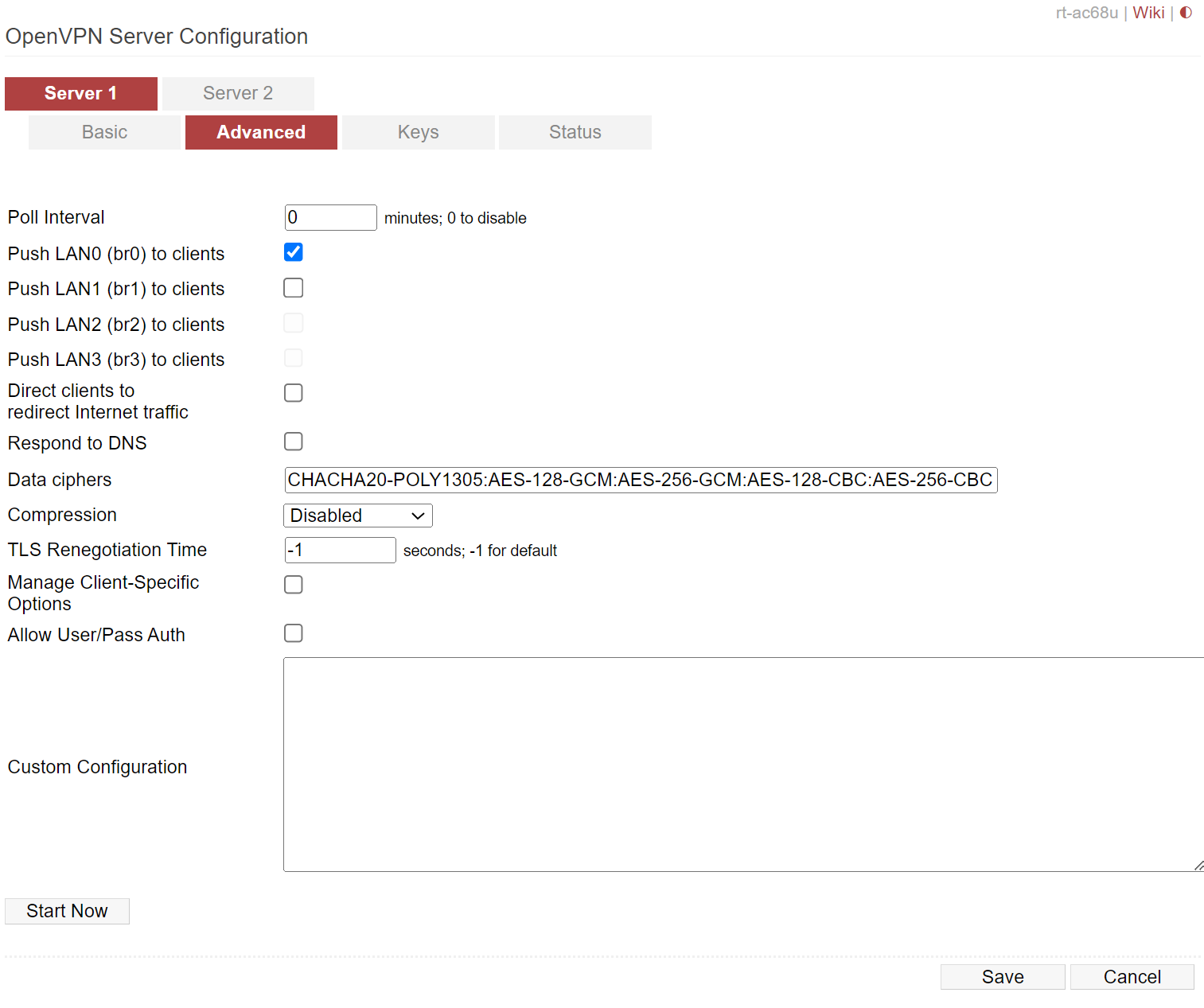Click the 'seconds; -1 for default' hint text
The width and height of the screenshot is (1204, 1008).
pyautogui.click(x=480, y=551)
